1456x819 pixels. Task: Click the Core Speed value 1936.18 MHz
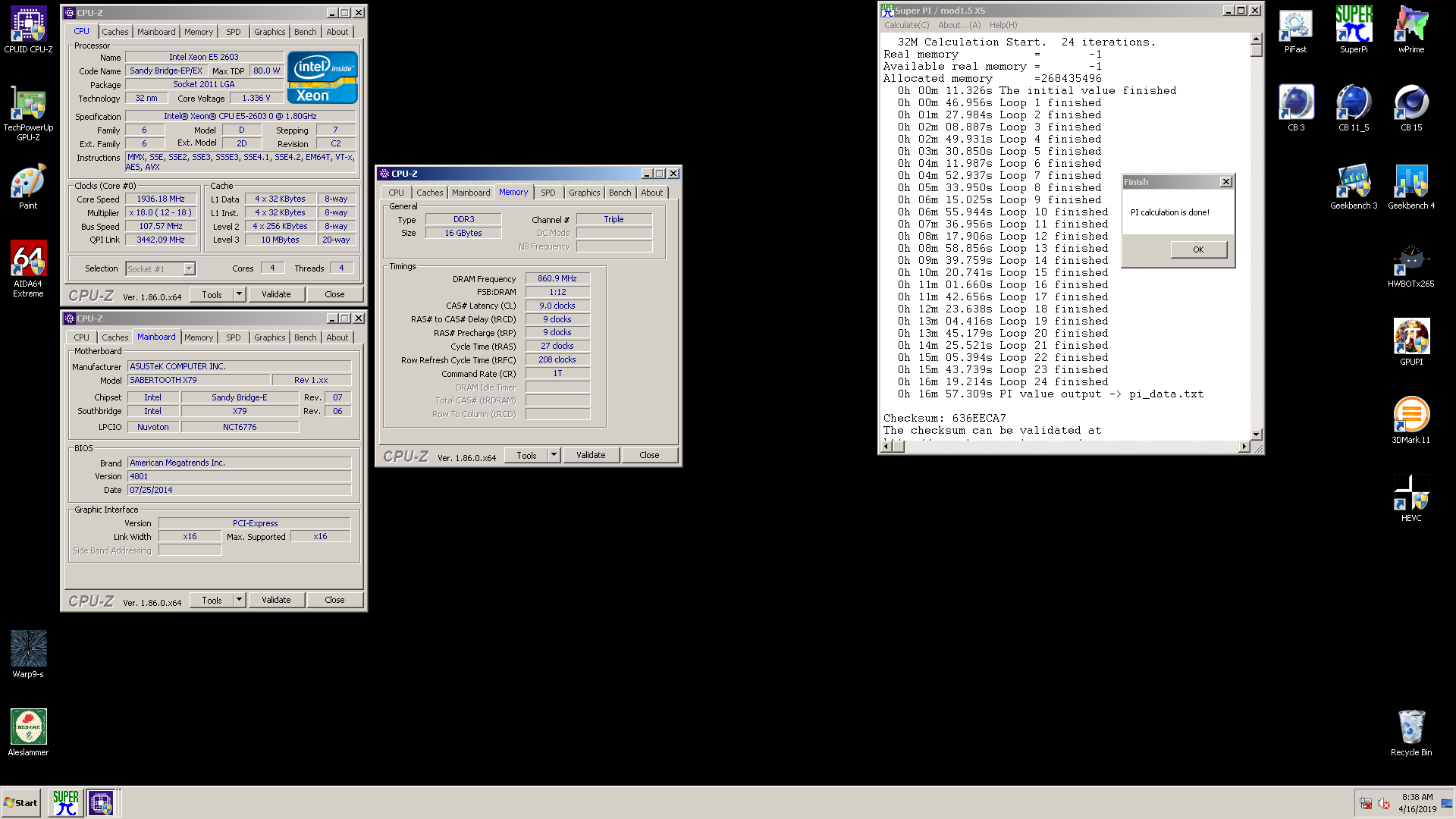[x=161, y=199]
